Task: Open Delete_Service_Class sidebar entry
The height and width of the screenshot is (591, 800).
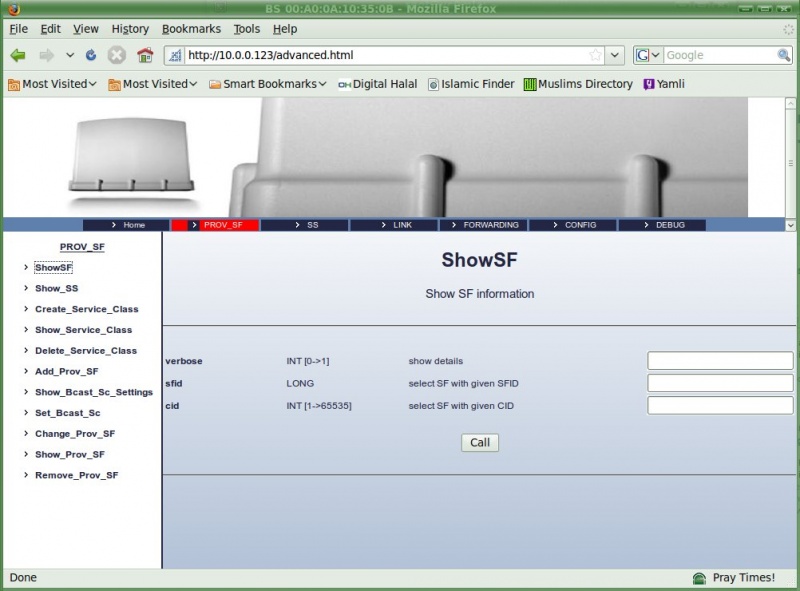Action: 86,351
